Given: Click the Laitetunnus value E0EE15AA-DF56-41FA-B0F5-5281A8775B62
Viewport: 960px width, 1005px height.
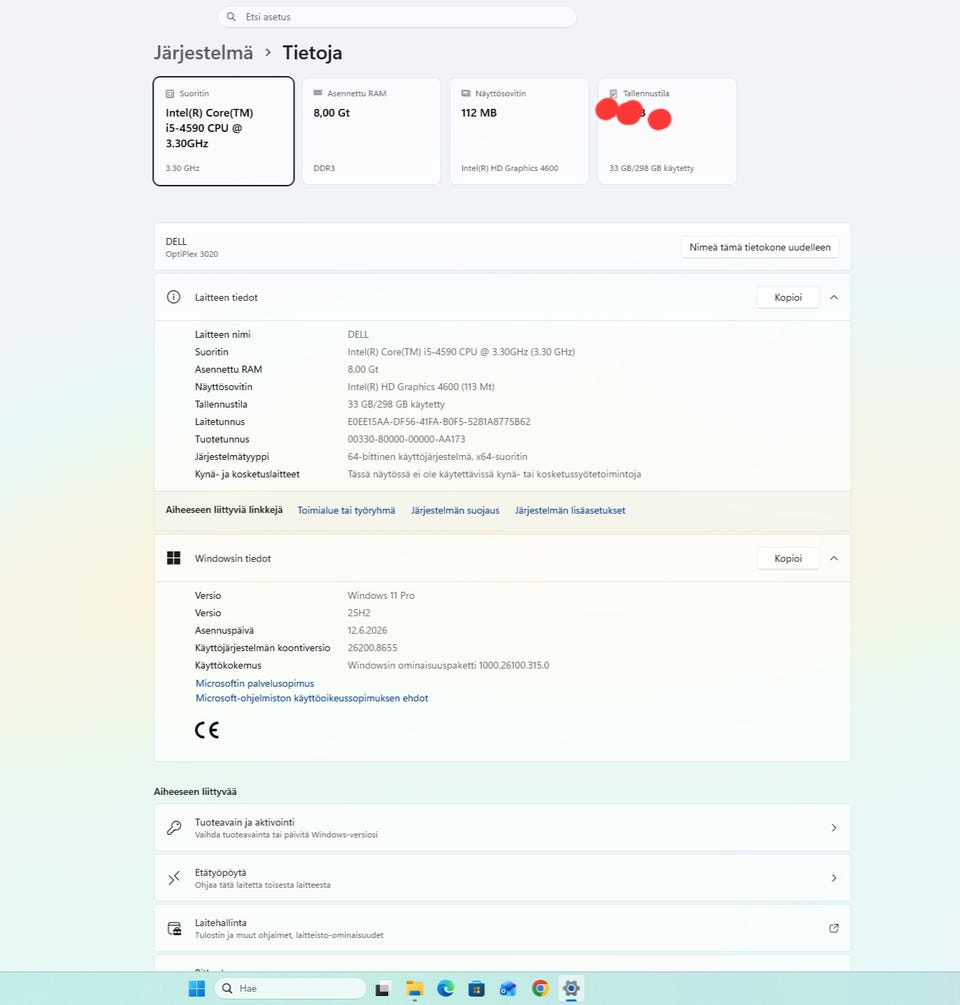Looking at the screenshot, I should [x=439, y=422].
